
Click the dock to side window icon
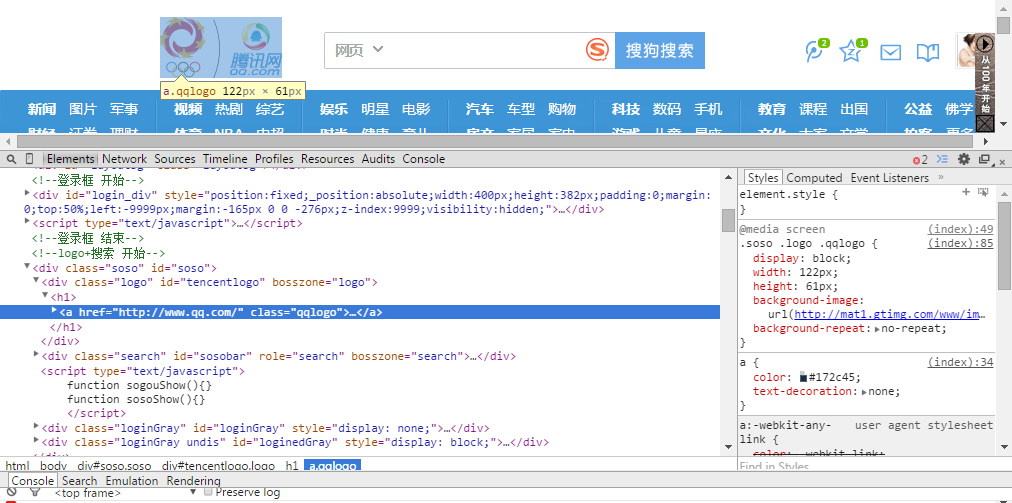click(x=984, y=159)
